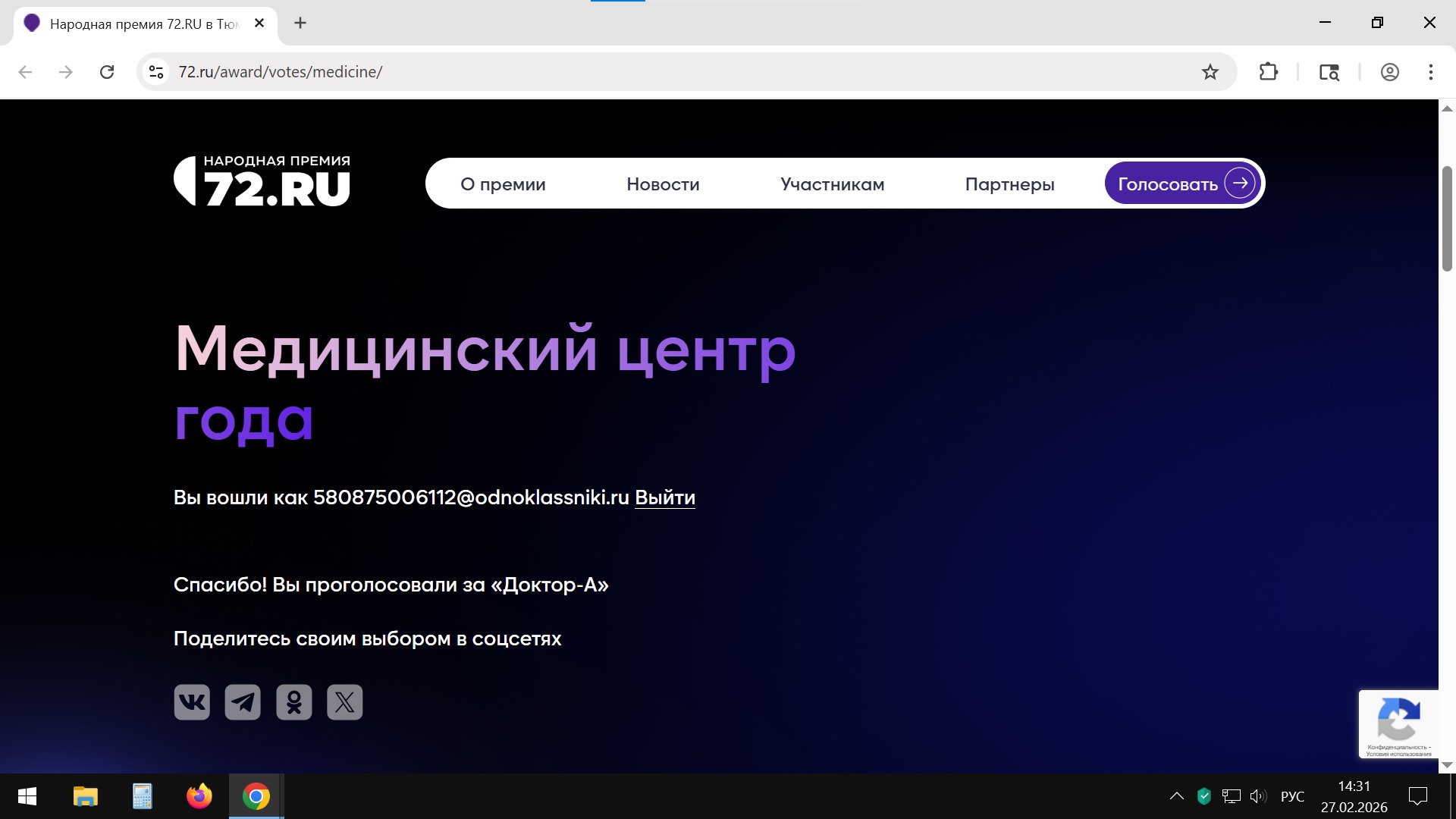Open the О премии menu item

tap(503, 184)
